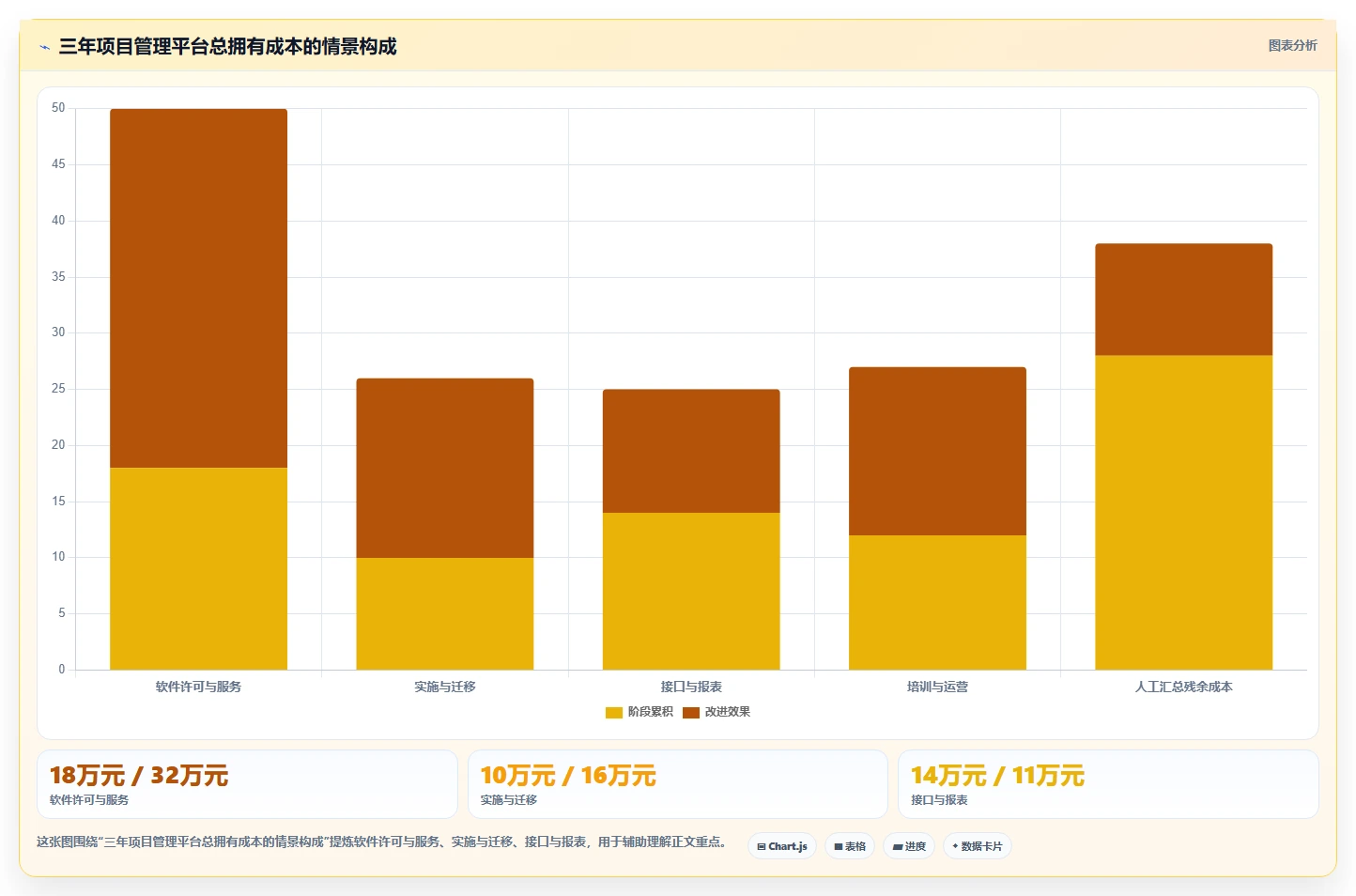The image size is (1356, 896).
Task: Click the y-axis value 25
Action: [58, 389]
